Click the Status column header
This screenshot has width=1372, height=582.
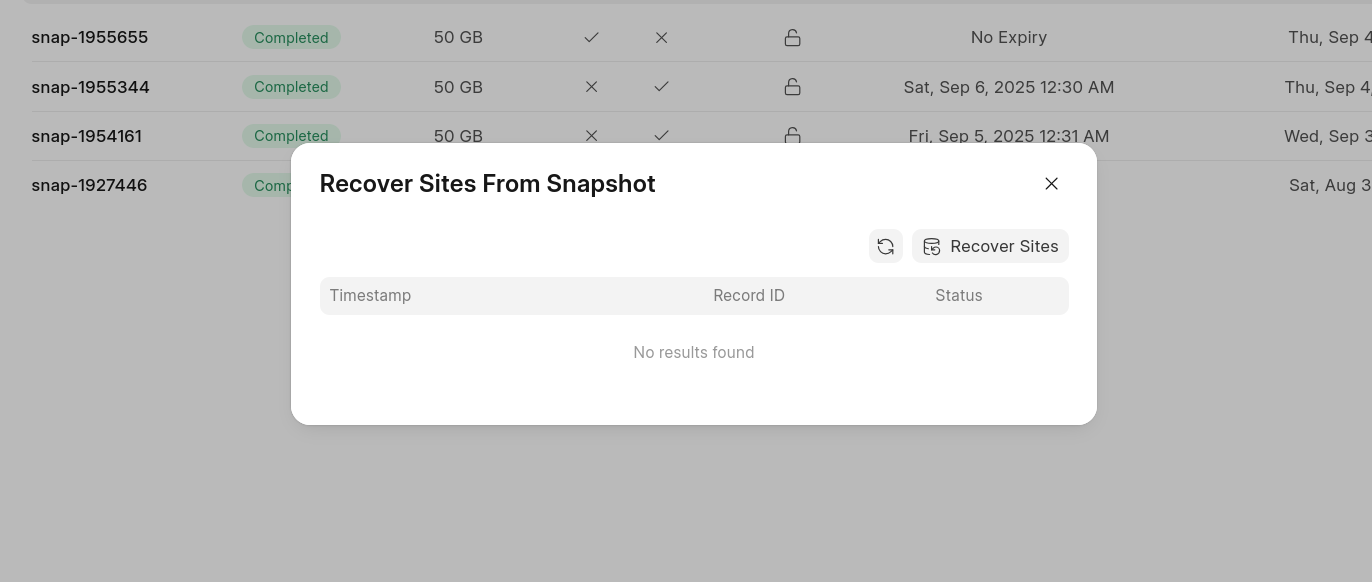coord(958,296)
